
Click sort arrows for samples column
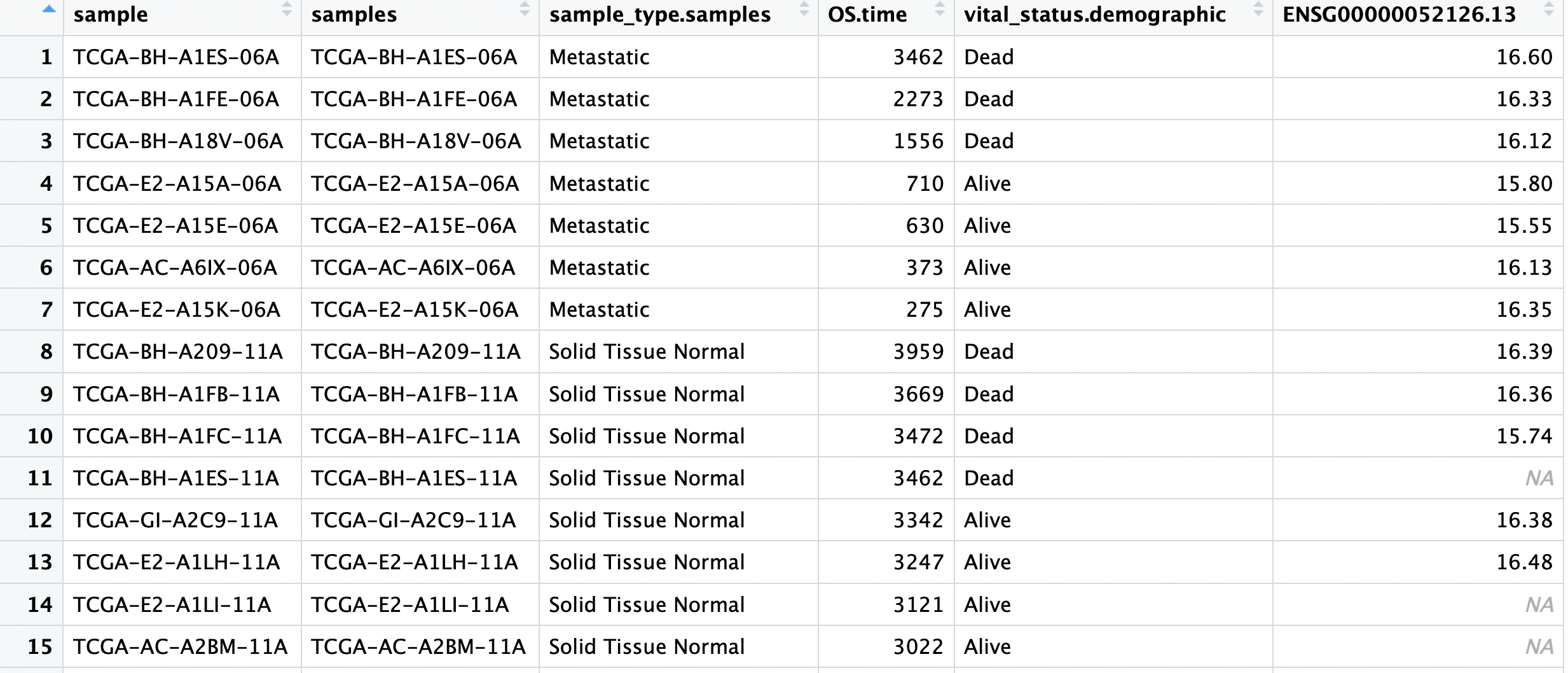tap(525, 10)
